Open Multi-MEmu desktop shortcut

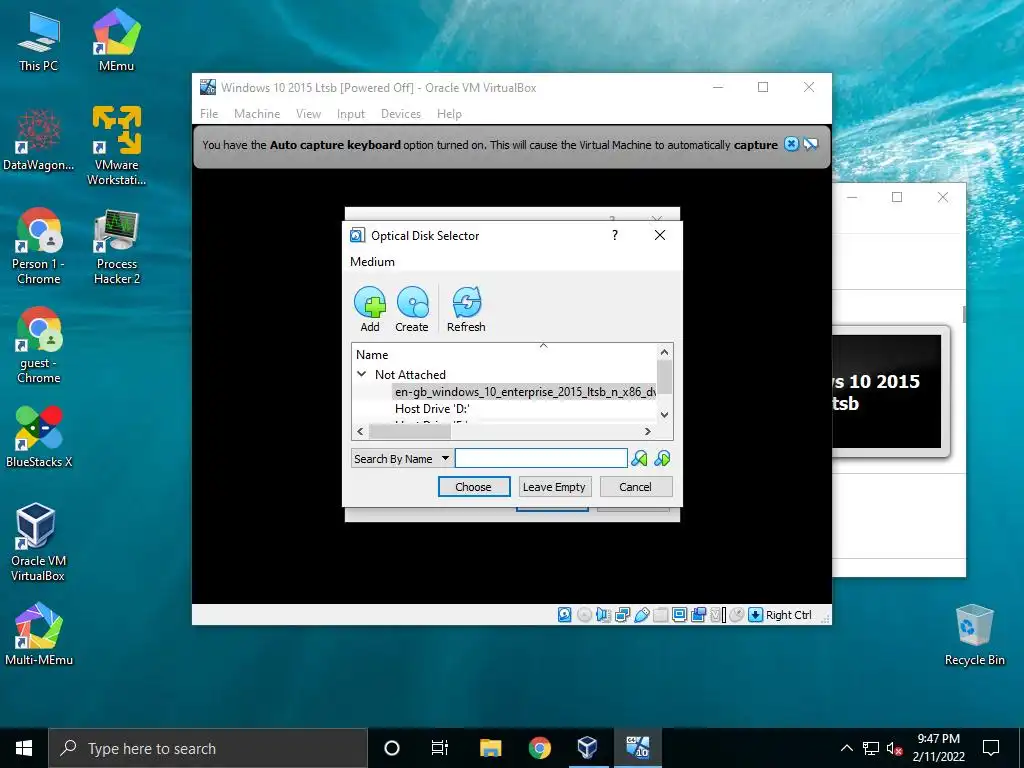tap(39, 634)
